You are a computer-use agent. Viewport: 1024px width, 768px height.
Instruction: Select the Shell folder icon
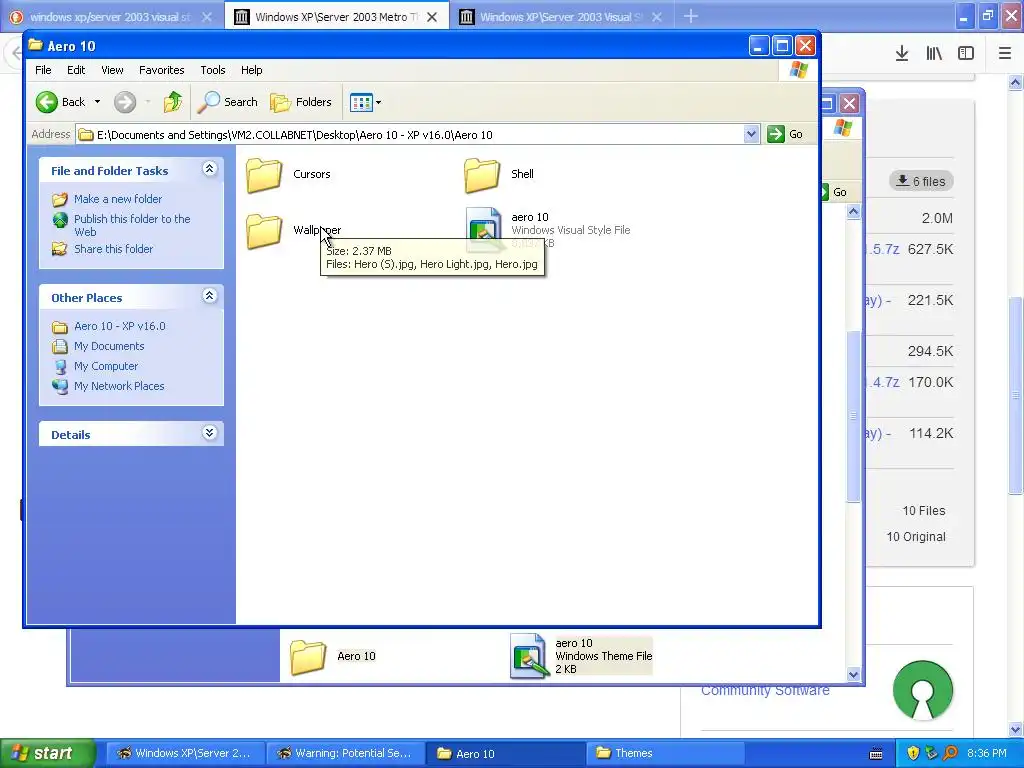pos(482,175)
